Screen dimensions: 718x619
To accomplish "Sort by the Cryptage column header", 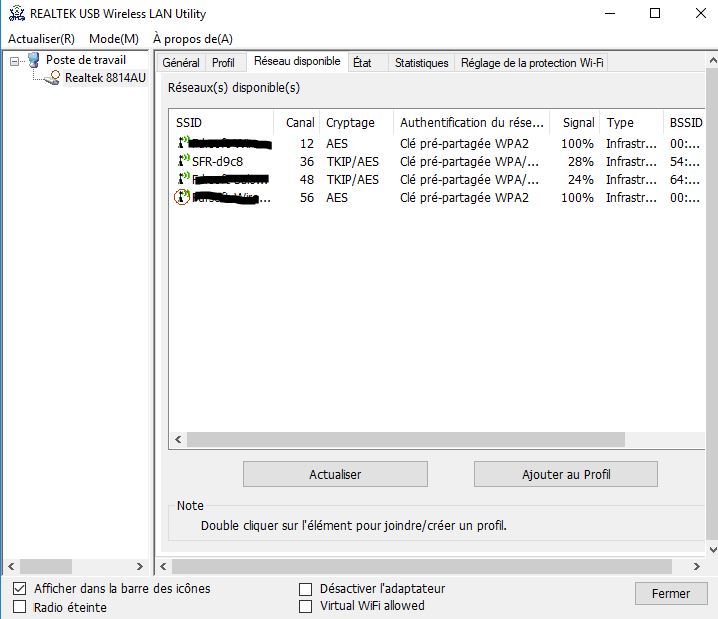I will [x=356, y=123].
